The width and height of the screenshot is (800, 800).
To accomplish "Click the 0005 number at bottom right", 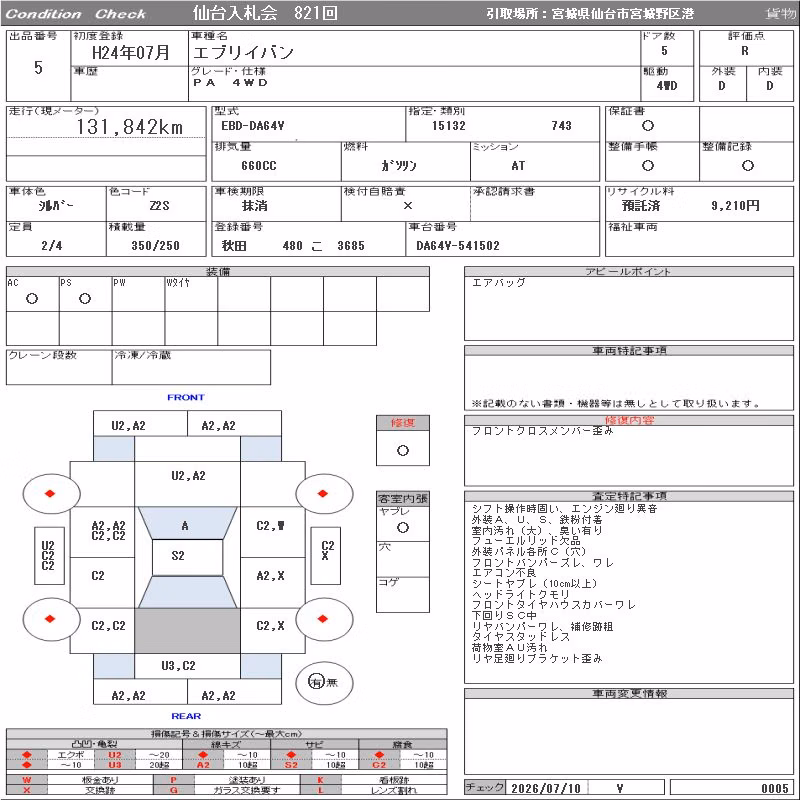I will (774, 788).
